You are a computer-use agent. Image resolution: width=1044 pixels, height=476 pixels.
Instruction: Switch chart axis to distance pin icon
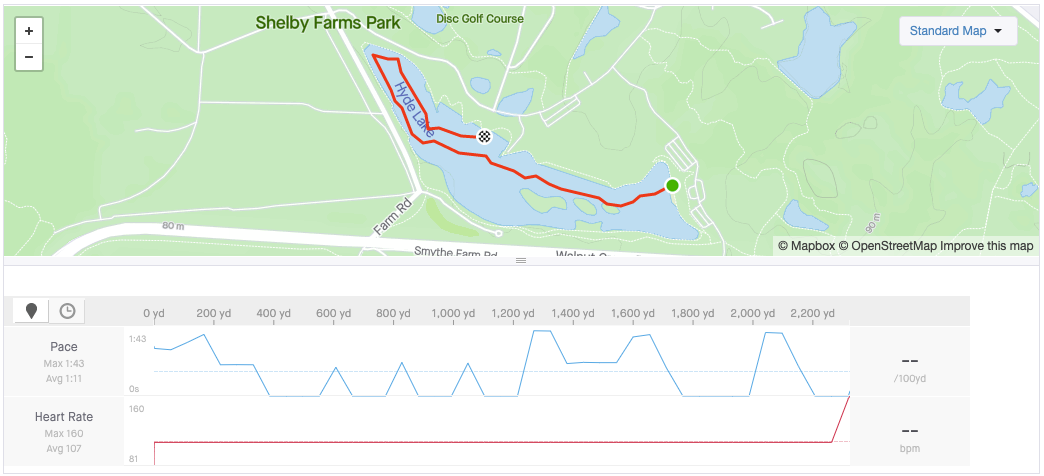point(31,311)
